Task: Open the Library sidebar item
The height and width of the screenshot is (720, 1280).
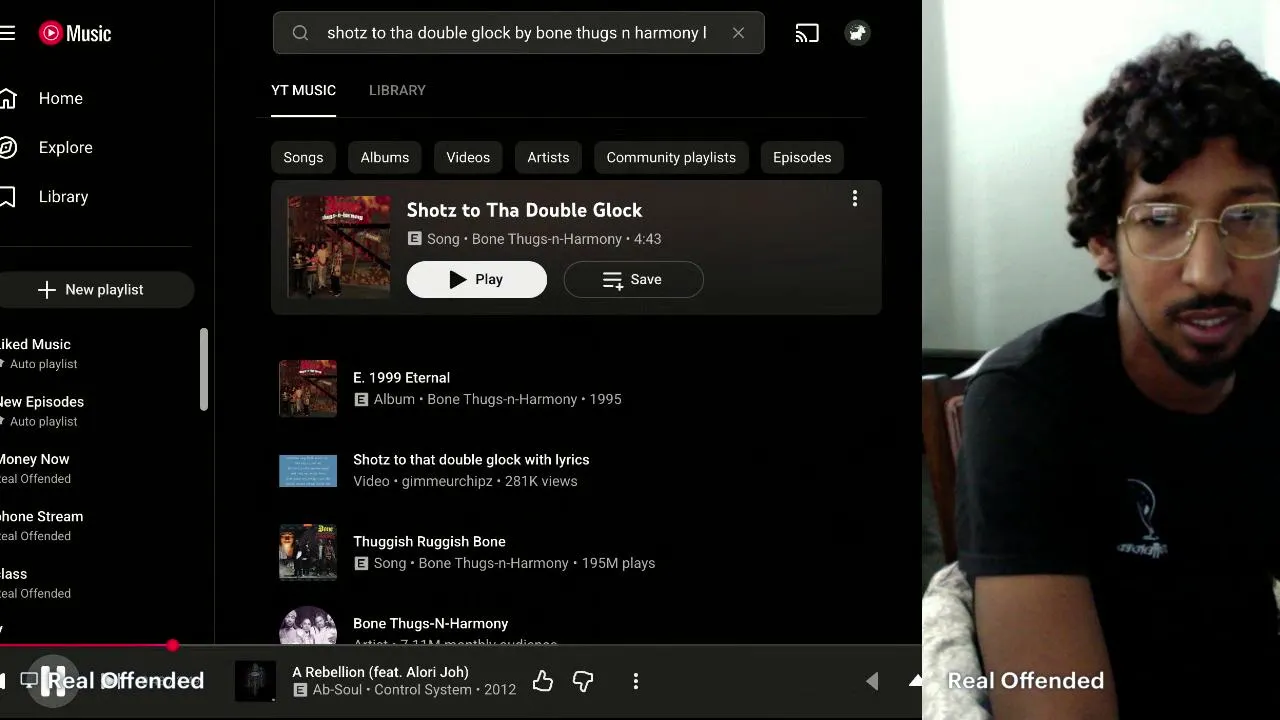Action: point(64,196)
